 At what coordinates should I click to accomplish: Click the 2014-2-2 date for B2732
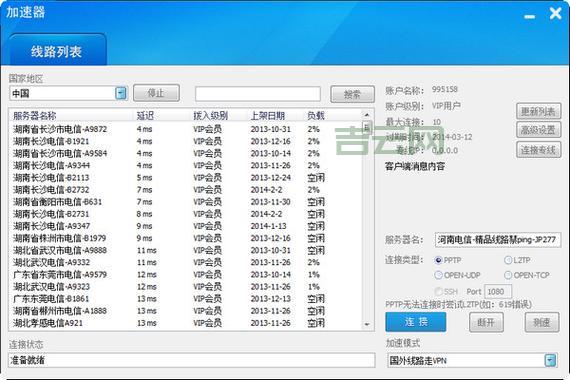click(266, 189)
